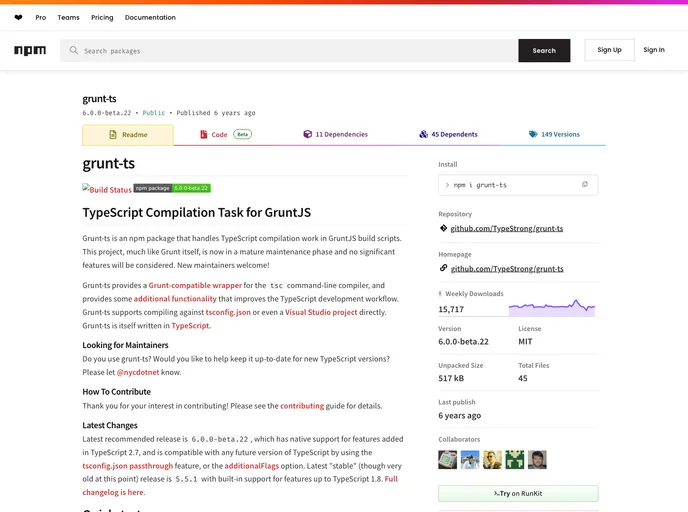Click the Looking for Maintainers heading
688x512 pixels.
pos(125,345)
